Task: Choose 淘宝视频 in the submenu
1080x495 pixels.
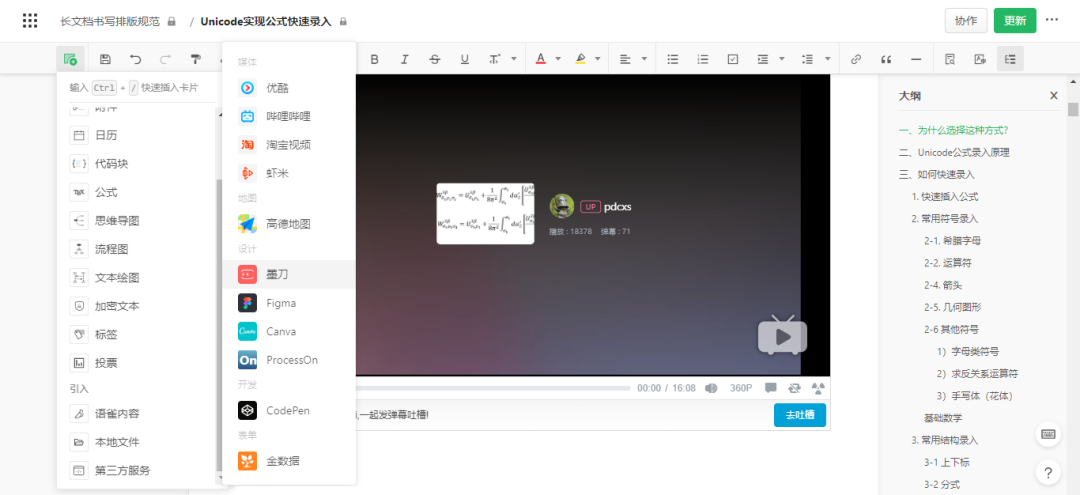Action: click(289, 145)
